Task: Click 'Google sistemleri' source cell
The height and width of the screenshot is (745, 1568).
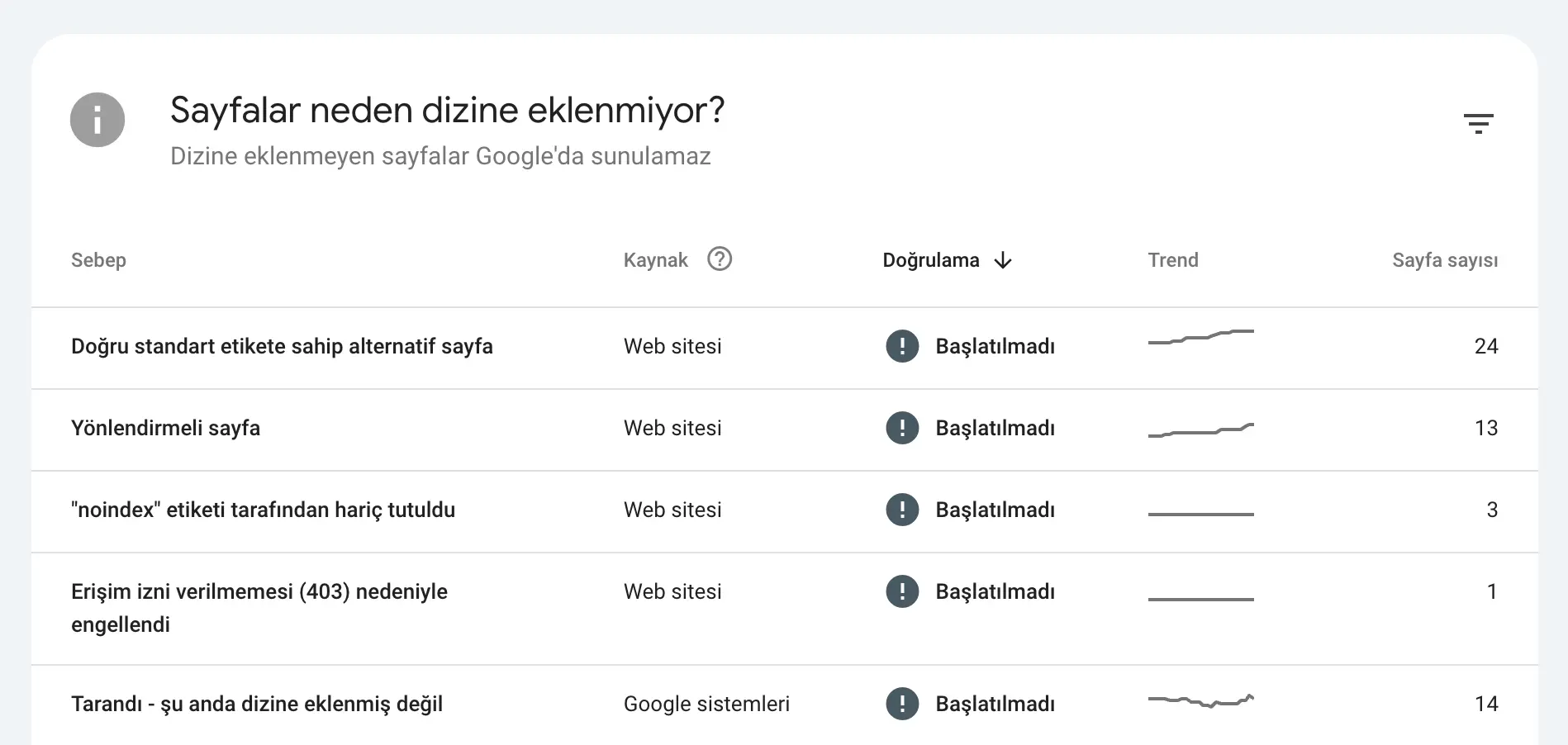Action: coord(706,704)
